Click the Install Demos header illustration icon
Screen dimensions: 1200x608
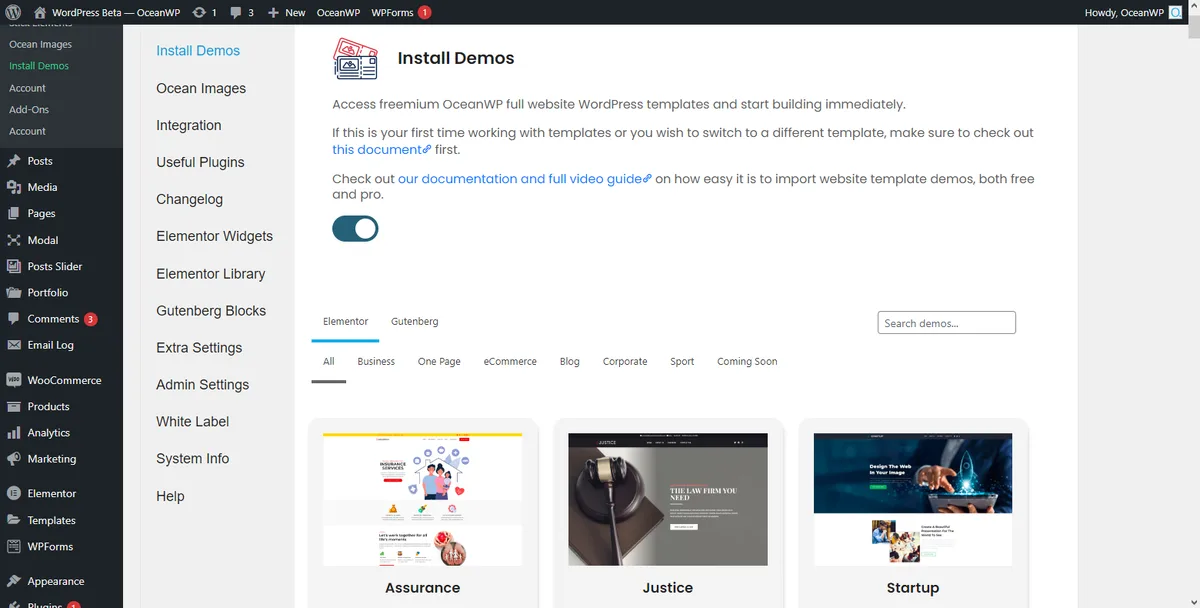[x=355, y=58]
